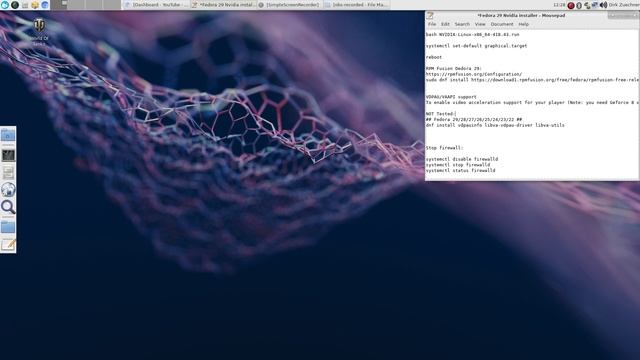
Task: Click the 'VDPAU/VAAPI support' line
Action: click(x=451, y=97)
